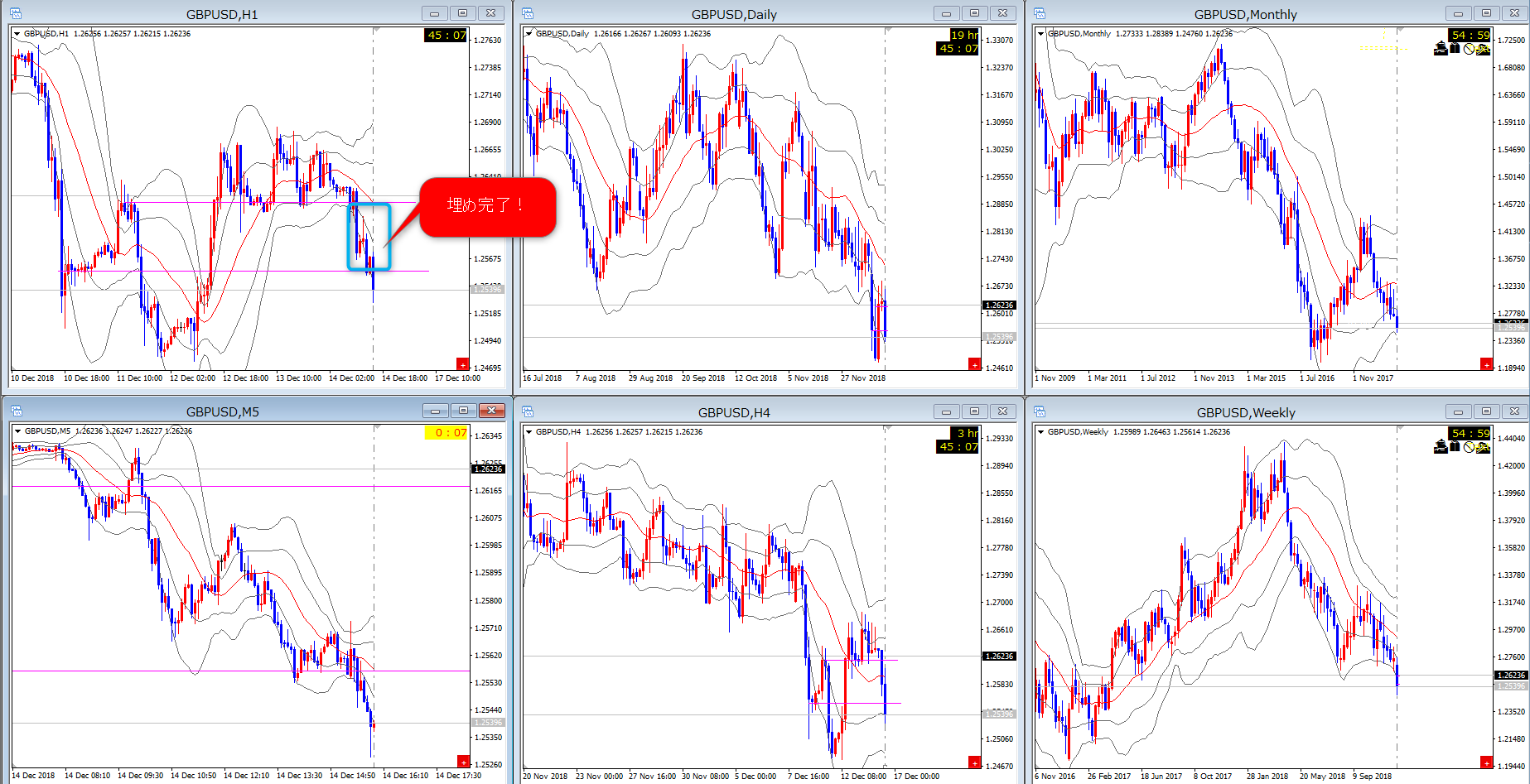1530x784 pixels.
Task: Select the GBPUSD,Weekly window title
Action: click(x=1245, y=412)
